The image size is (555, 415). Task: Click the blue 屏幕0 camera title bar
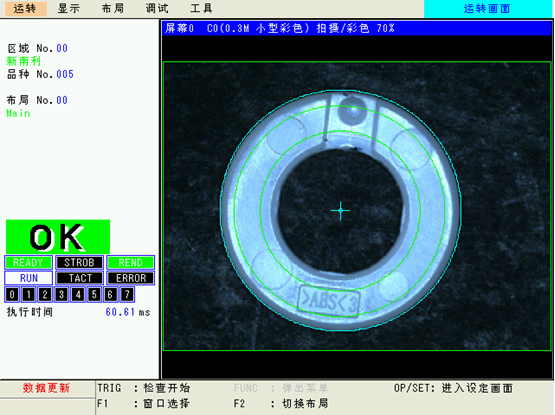click(357, 28)
